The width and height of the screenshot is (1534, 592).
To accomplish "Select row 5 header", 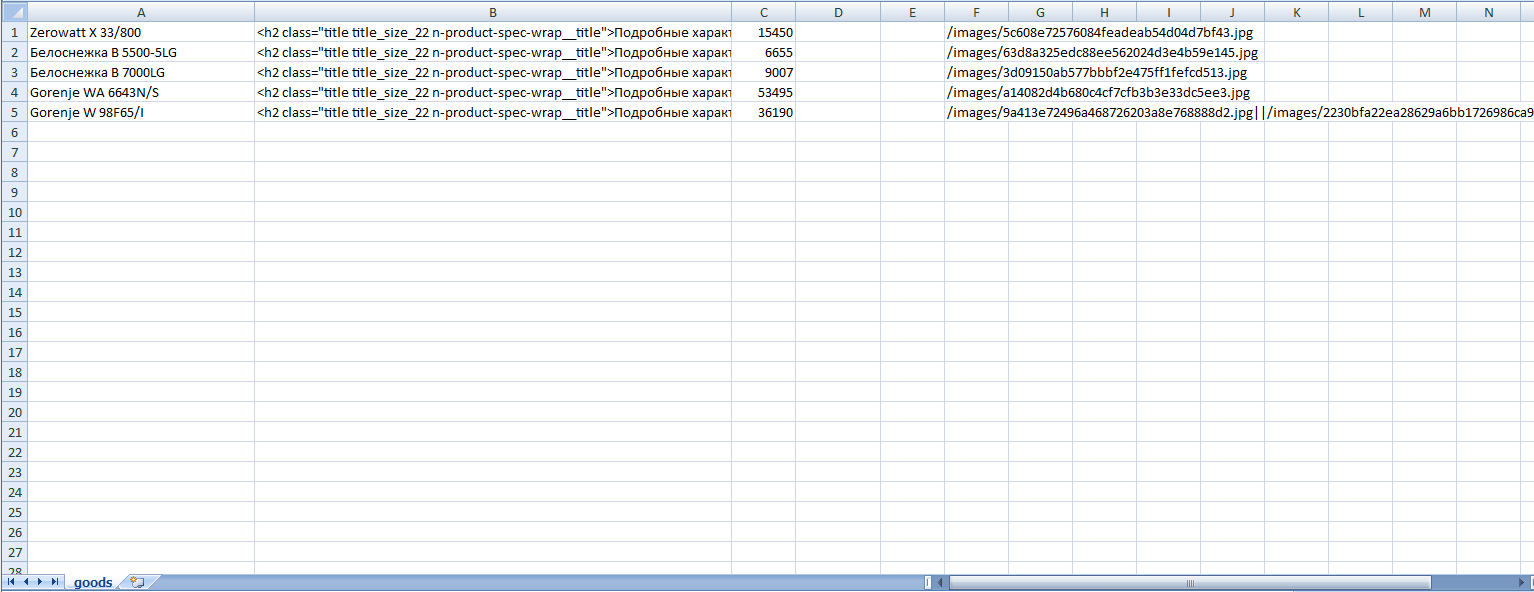I will pos(13,112).
